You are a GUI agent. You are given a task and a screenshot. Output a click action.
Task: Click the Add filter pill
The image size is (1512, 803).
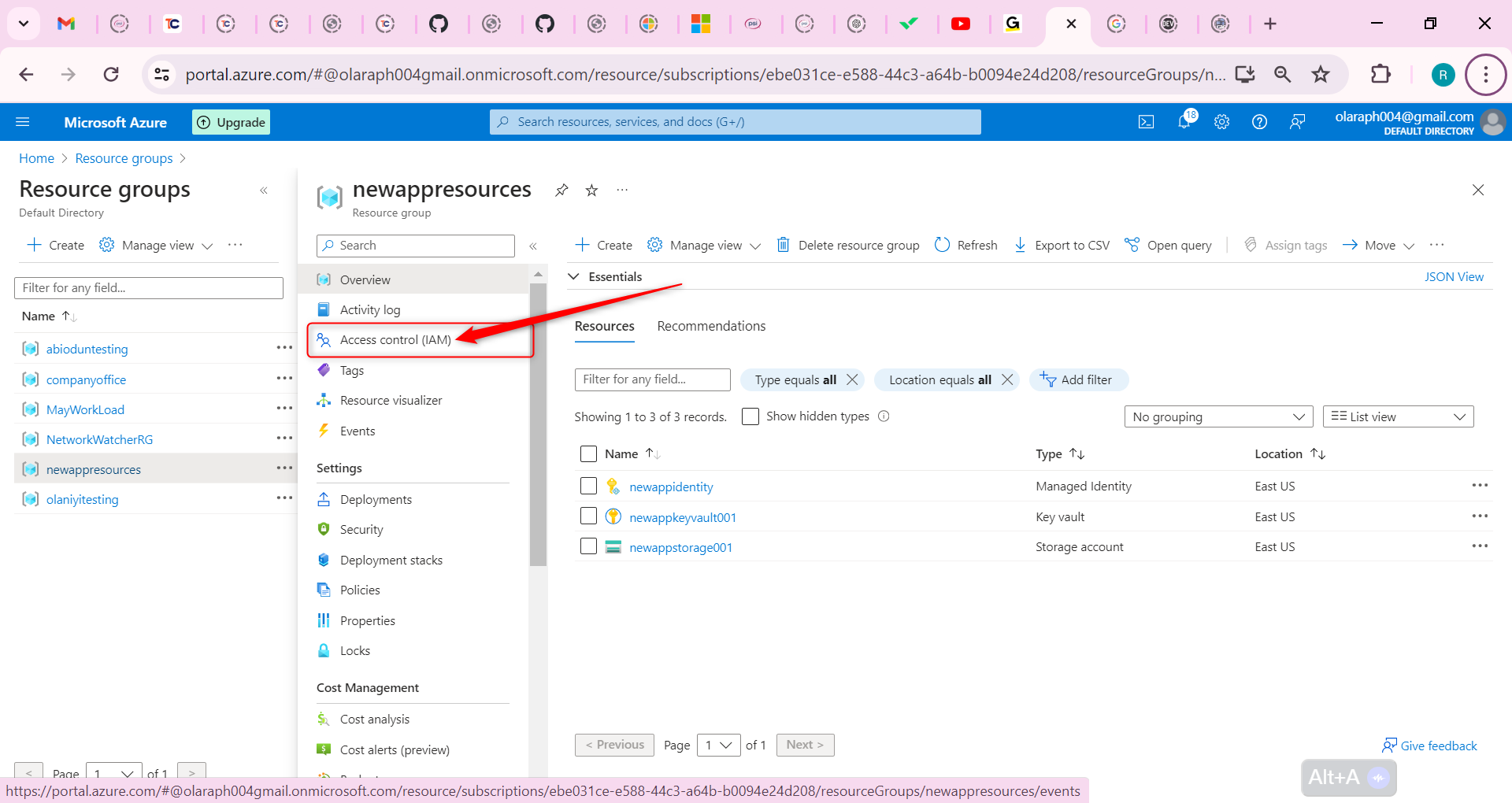tap(1078, 379)
